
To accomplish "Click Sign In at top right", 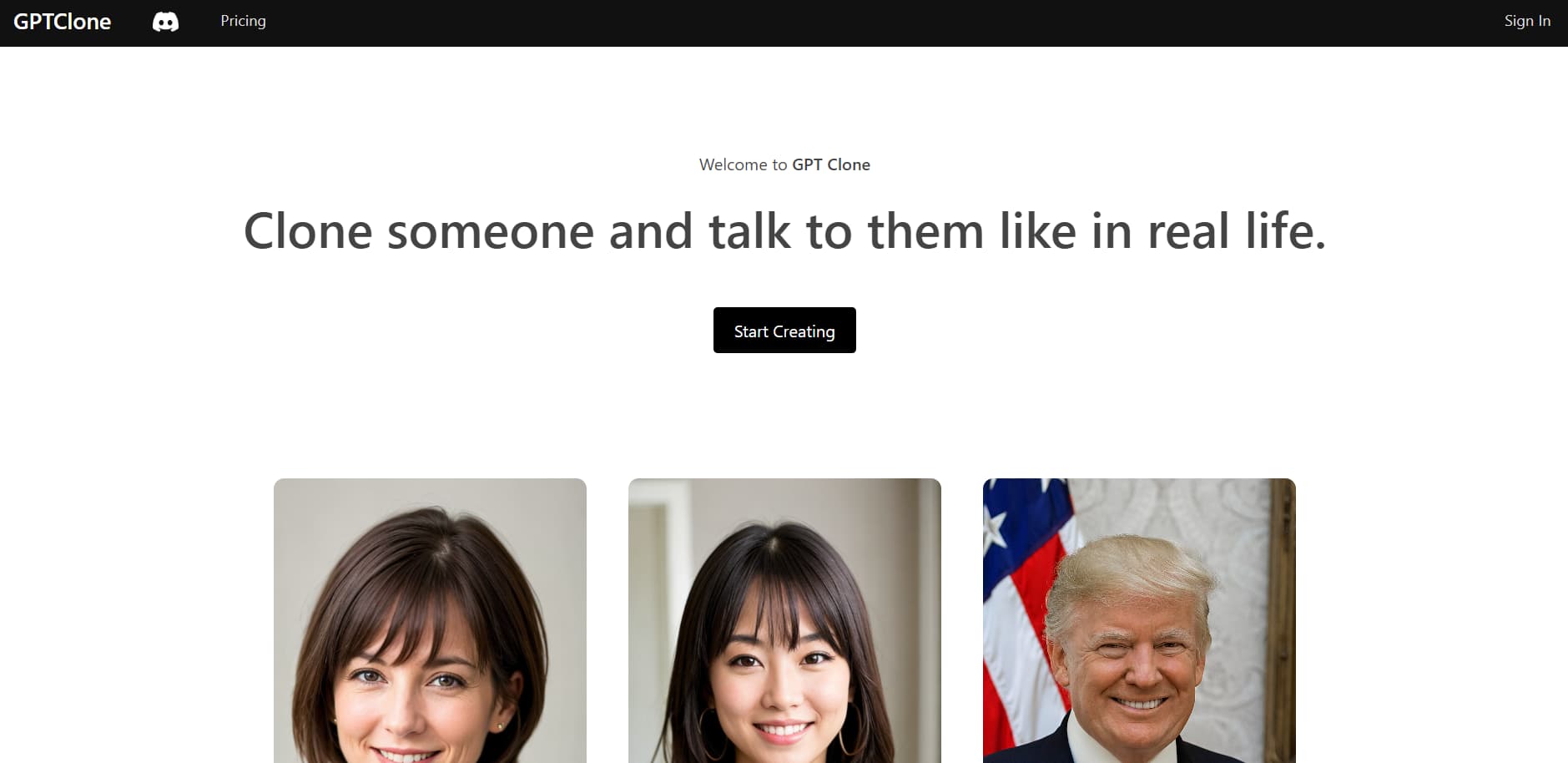I will pyautogui.click(x=1527, y=21).
